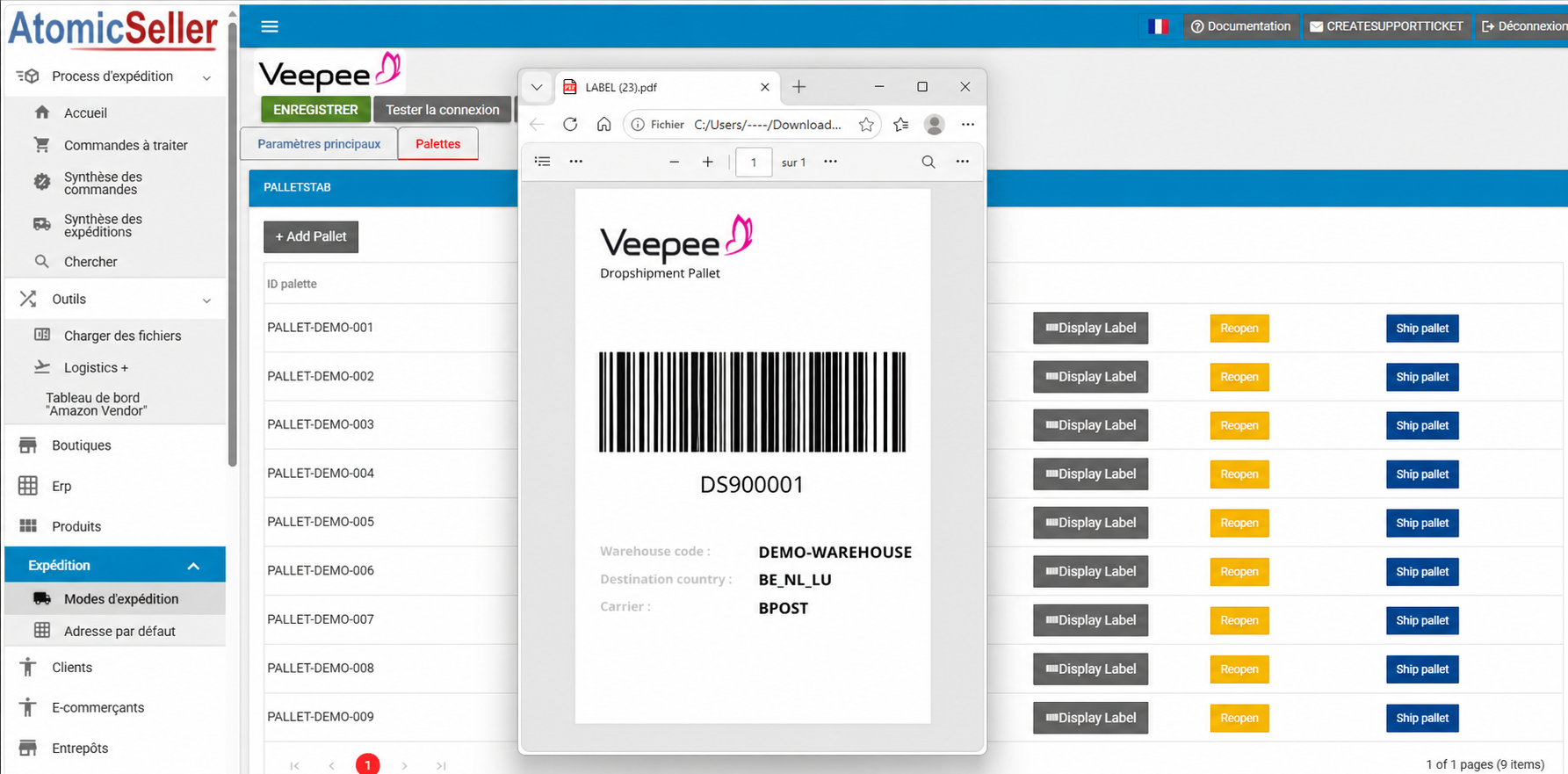The height and width of the screenshot is (774, 1568).
Task: Click the Chercher magnifier icon in the sidebar
Action: click(x=42, y=262)
